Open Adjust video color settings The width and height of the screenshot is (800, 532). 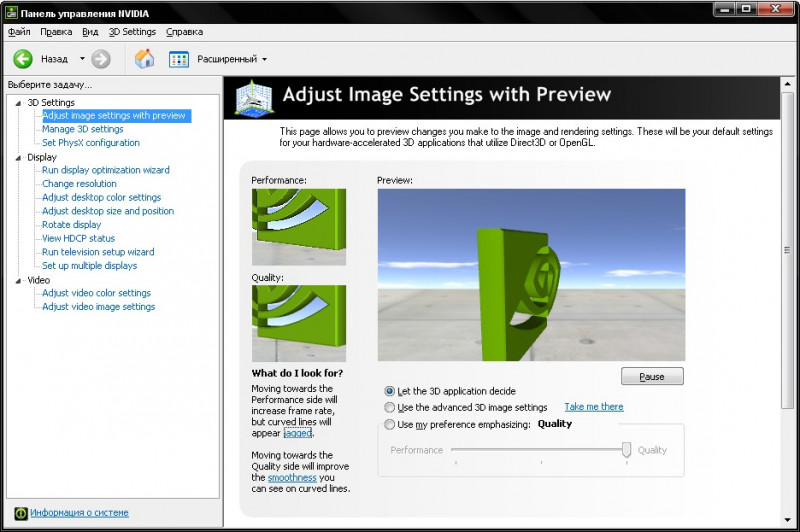[x=96, y=293]
